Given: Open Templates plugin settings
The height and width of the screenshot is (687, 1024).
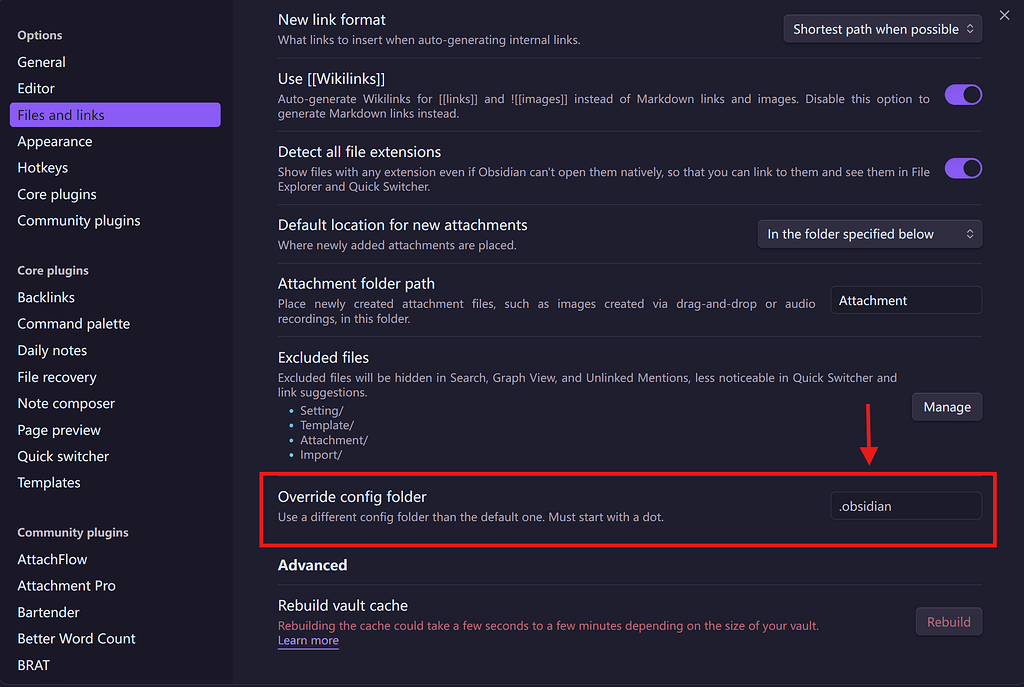Looking at the screenshot, I should coord(48,482).
